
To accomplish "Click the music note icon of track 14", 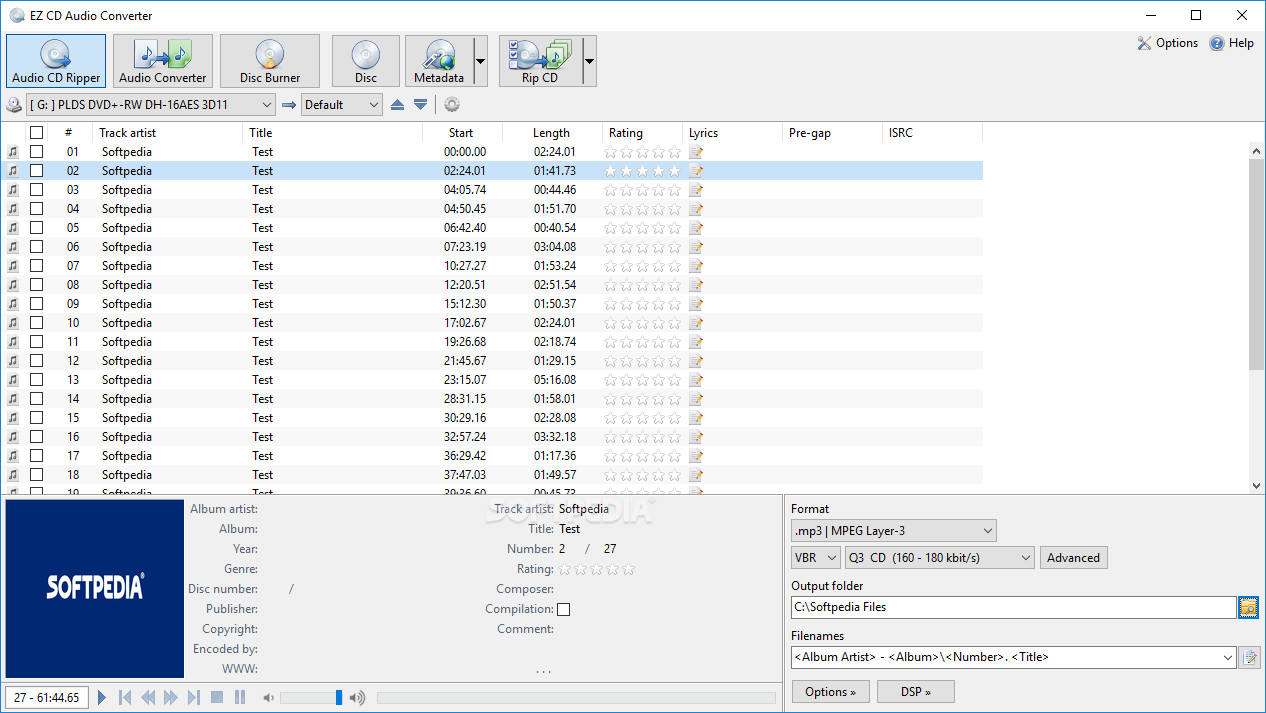I will 13,399.
